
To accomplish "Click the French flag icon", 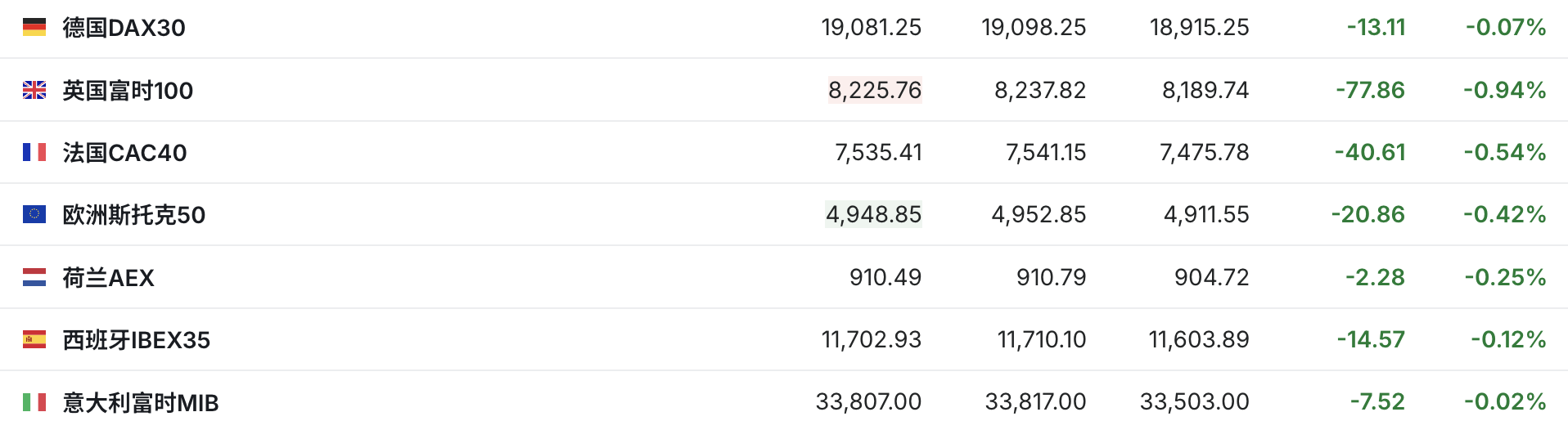I will point(34,152).
